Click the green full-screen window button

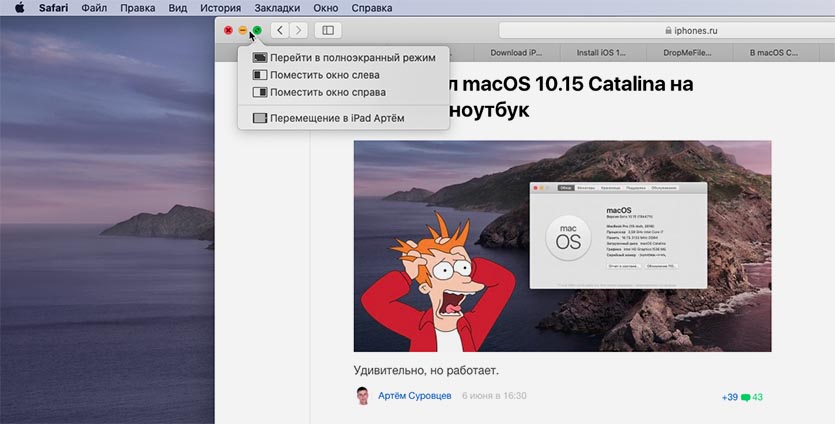pos(257,31)
